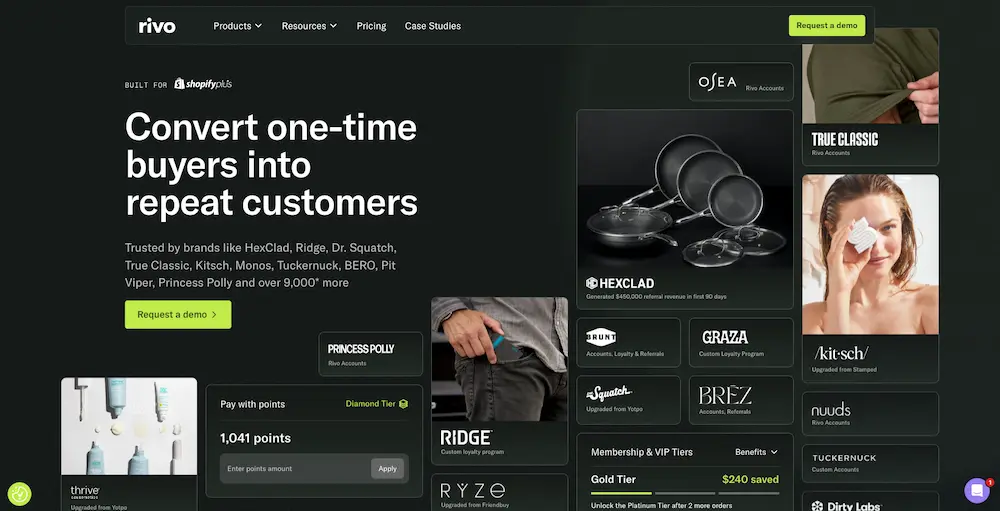Image resolution: width=1000 pixels, height=511 pixels.
Task: Click the rivo logo in the header
Action: click(x=157, y=26)
